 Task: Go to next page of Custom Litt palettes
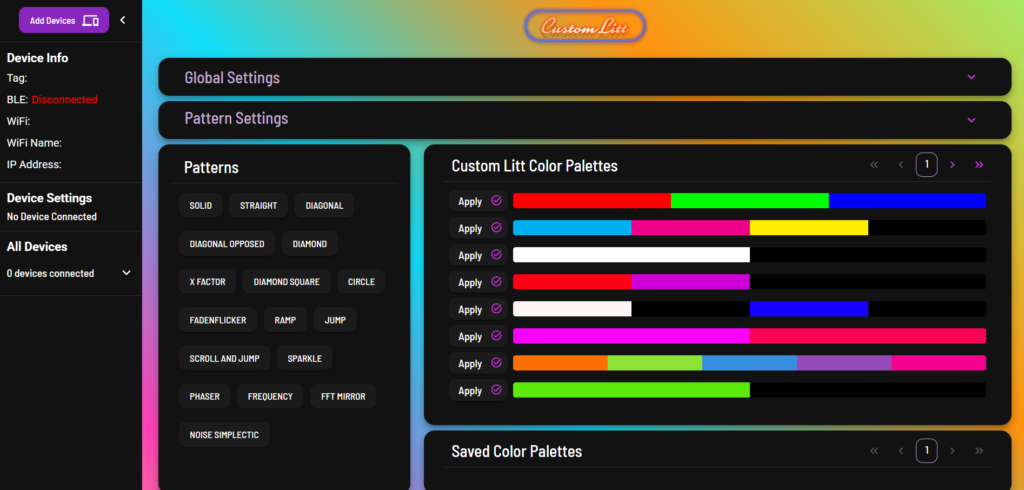[x=952, y=165]
